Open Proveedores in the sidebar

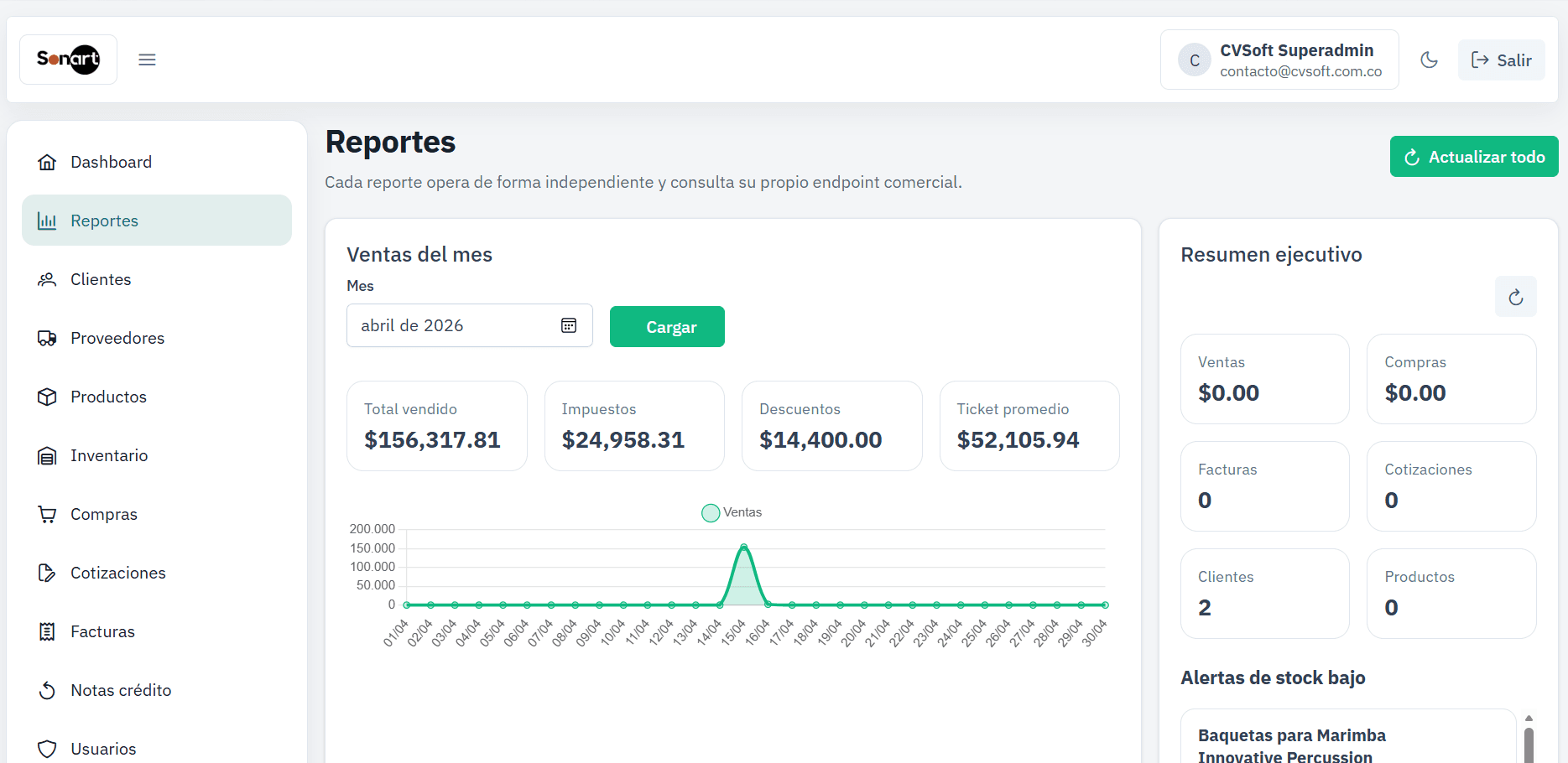tap(157, 338)
